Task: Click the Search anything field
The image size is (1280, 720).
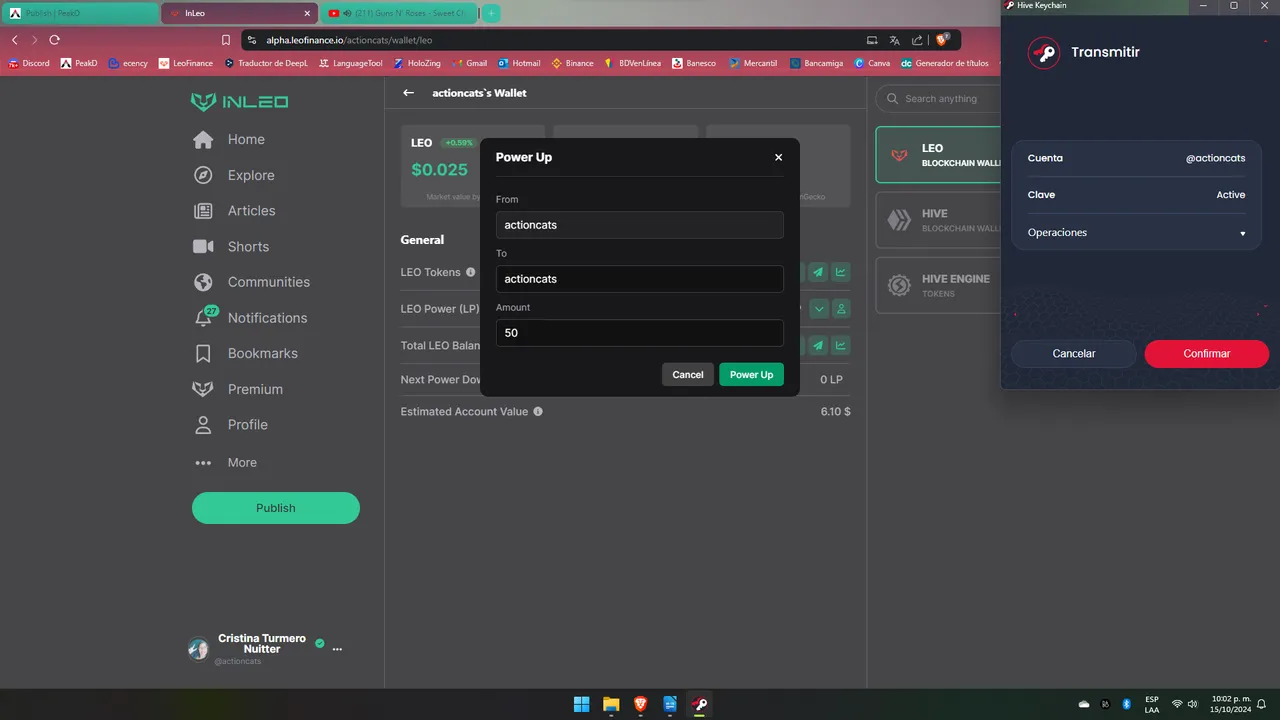Action: point(940,98)
